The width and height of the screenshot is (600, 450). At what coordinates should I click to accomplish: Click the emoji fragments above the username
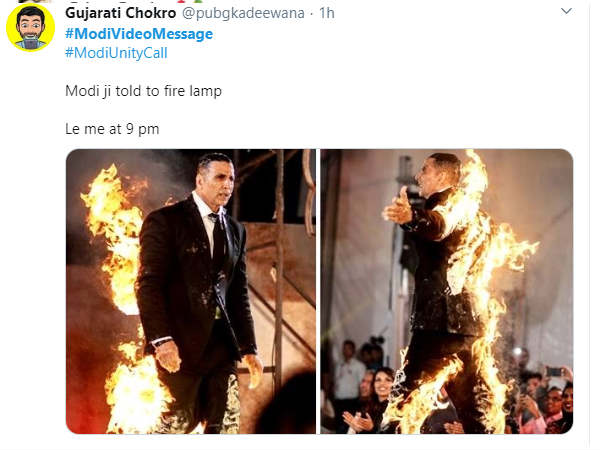(188, 1)
